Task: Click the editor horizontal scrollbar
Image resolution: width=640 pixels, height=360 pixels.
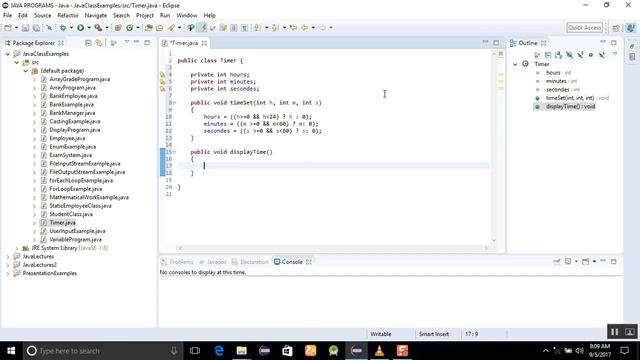Action: tap(333, 248)
